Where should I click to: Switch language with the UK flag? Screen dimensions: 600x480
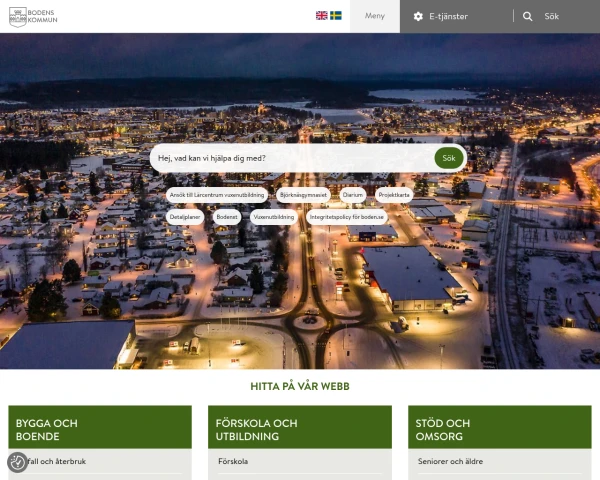322,16
